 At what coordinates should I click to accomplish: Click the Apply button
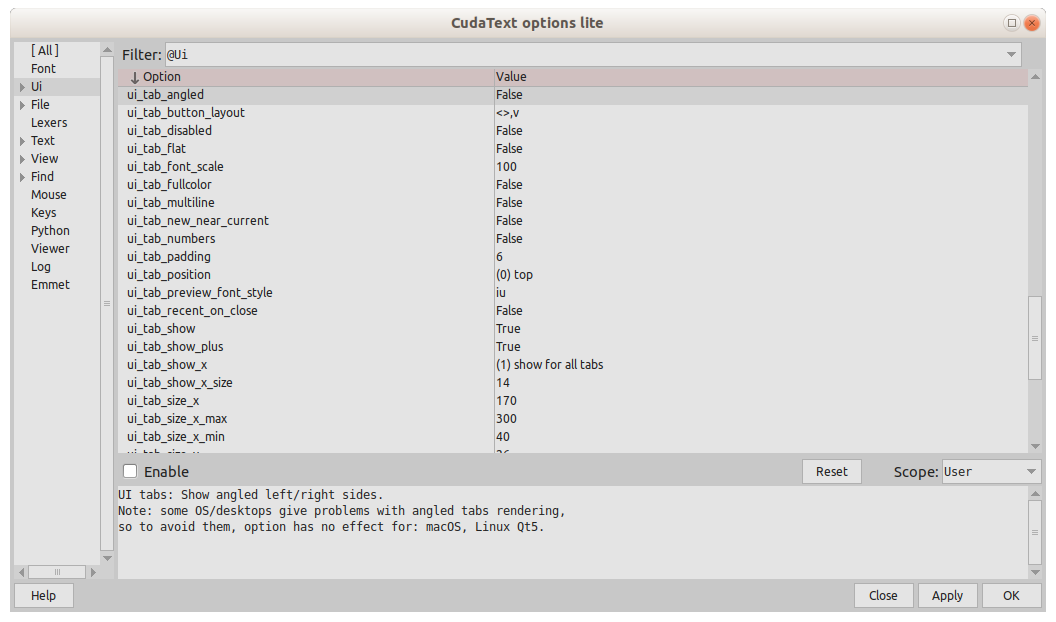[x=947, y=595]
